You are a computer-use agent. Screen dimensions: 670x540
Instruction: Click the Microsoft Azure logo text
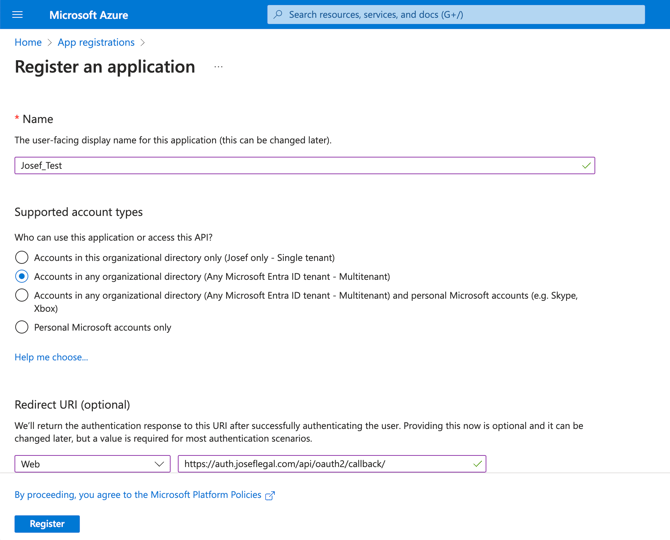(x=88, y=15)
